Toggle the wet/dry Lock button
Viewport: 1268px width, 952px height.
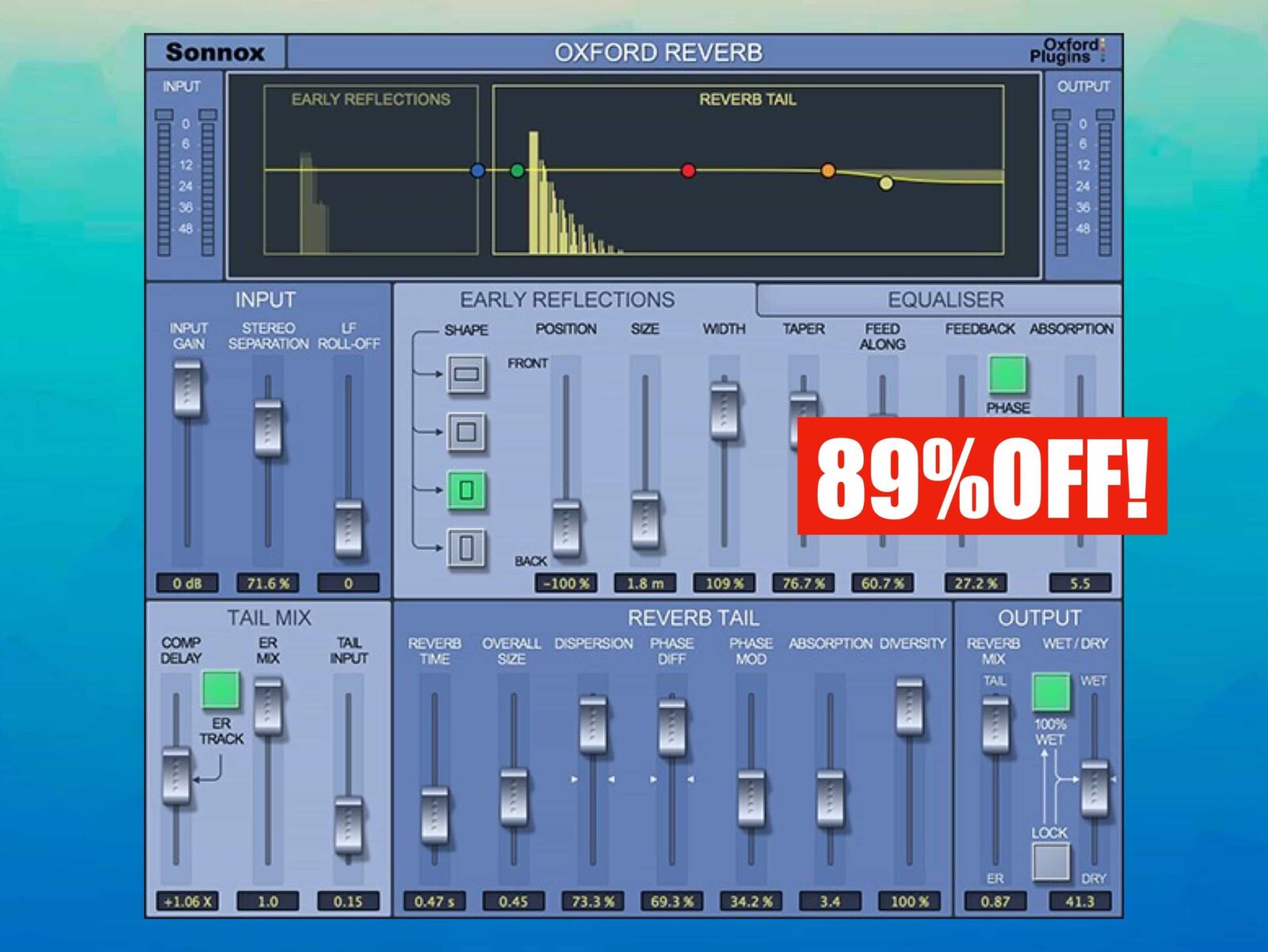(x=1051, y=862)
